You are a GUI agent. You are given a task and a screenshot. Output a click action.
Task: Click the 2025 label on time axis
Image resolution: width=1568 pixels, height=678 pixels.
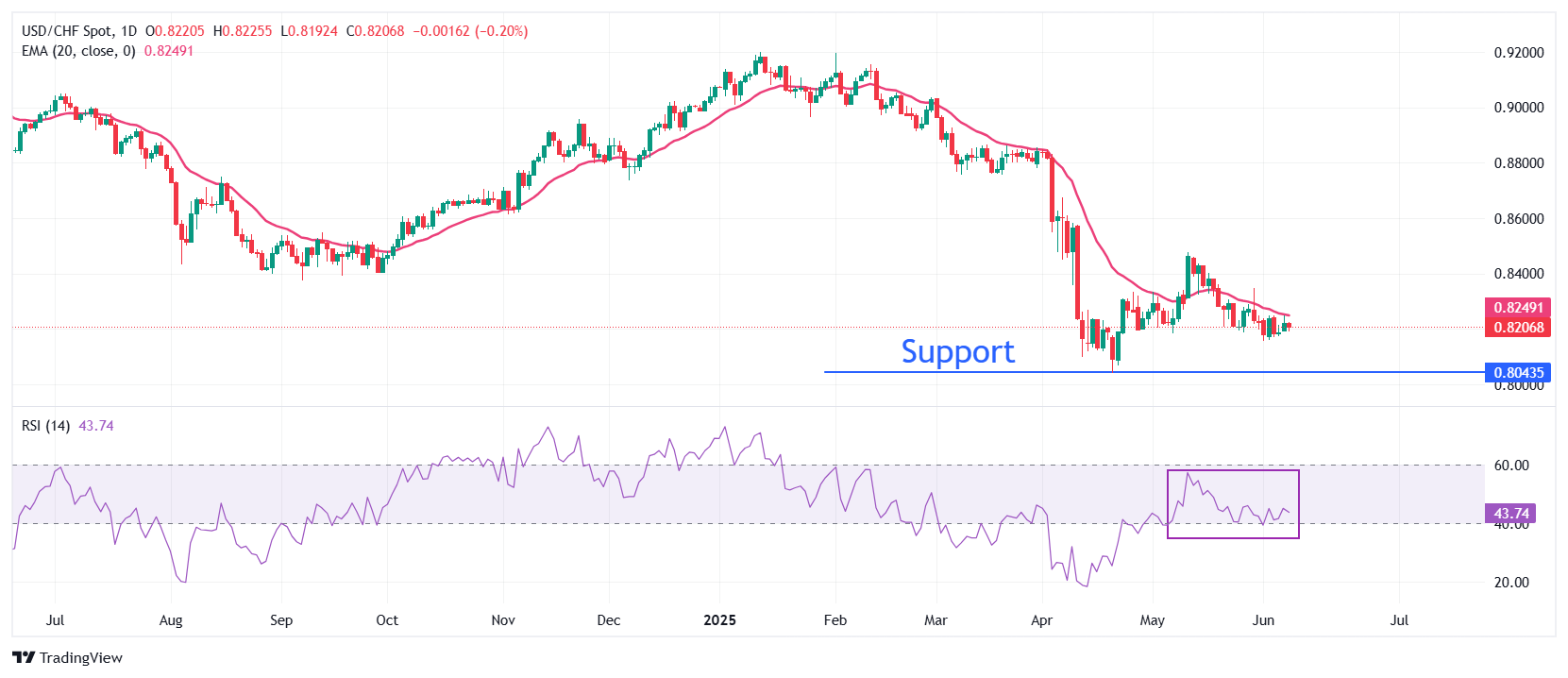720,620
